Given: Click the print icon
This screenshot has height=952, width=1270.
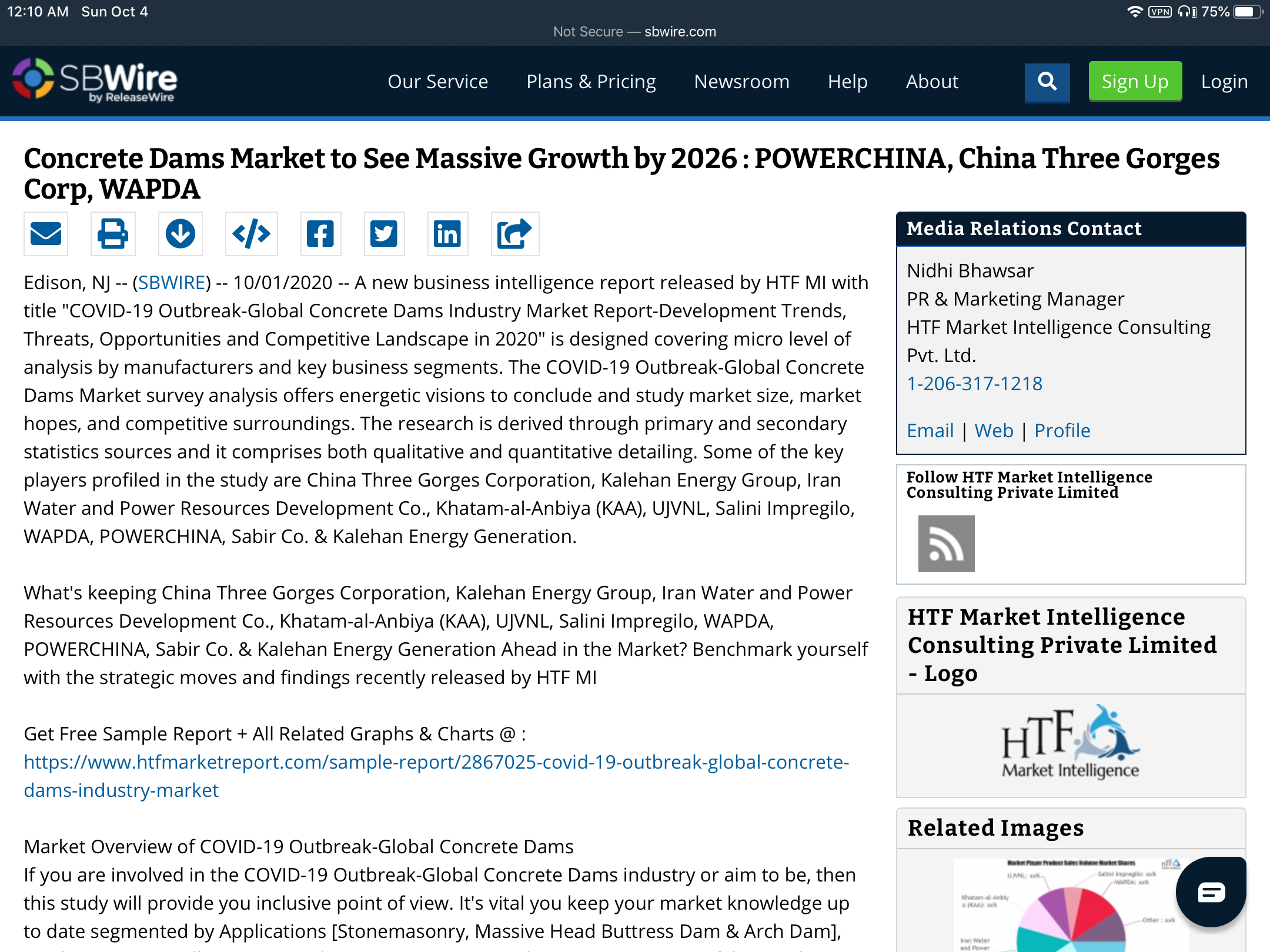Looking at the screenshot, I should pos(113,234).
